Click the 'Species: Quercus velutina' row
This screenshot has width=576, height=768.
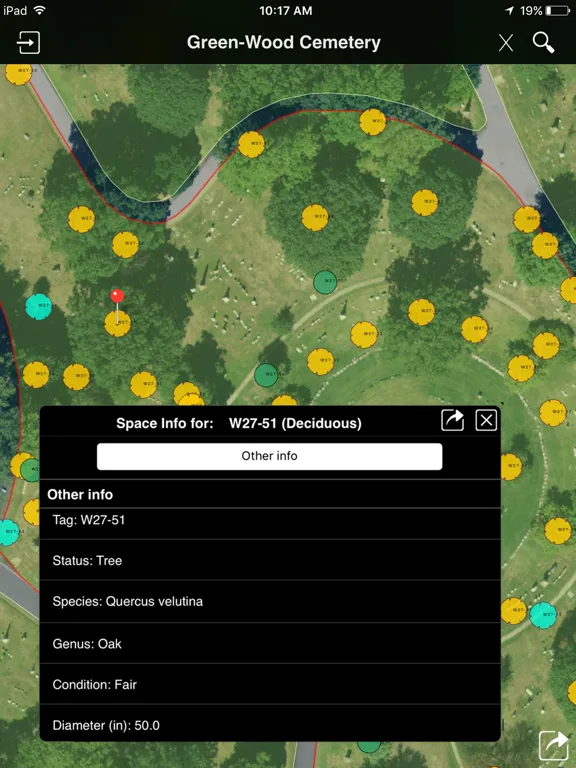270,601
